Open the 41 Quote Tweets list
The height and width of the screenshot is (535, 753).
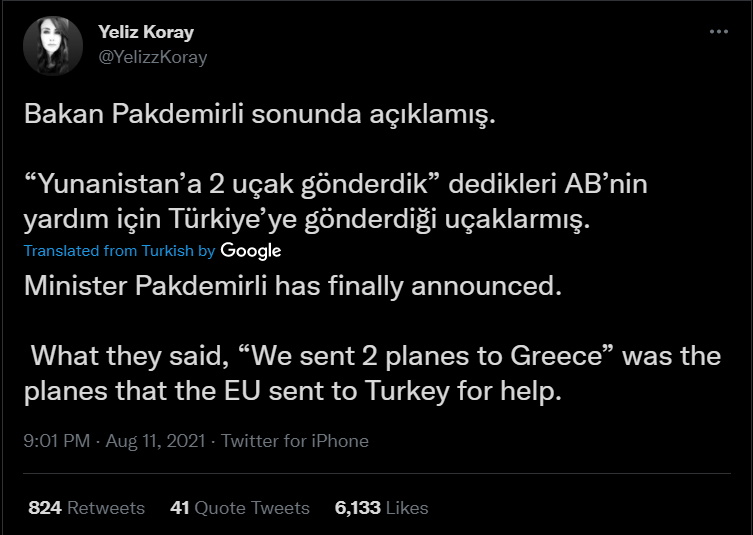click(x=240, y=508)
